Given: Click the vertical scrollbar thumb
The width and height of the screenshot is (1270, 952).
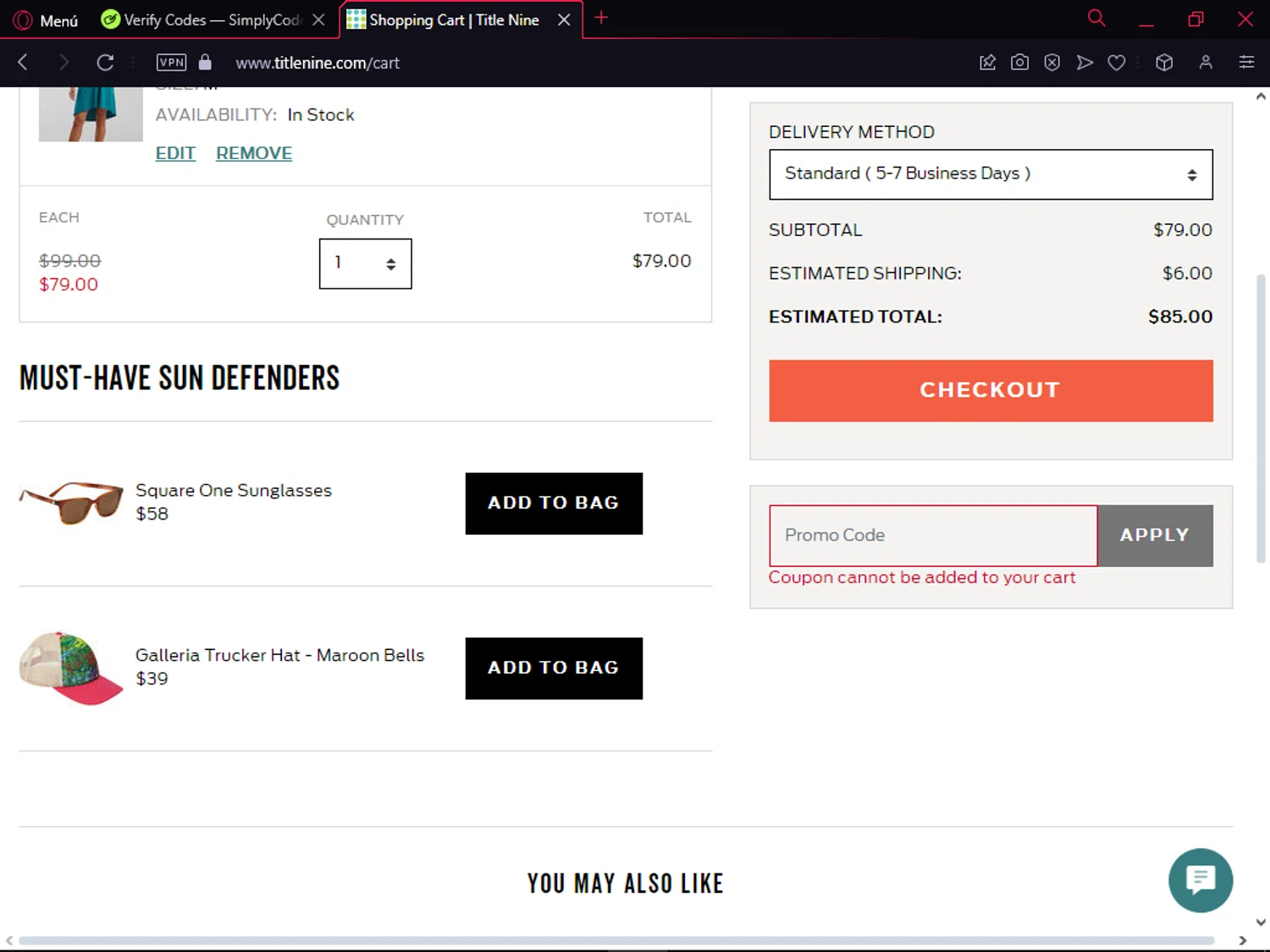Looking at the screenshot, I should (x=1261, y=418).
